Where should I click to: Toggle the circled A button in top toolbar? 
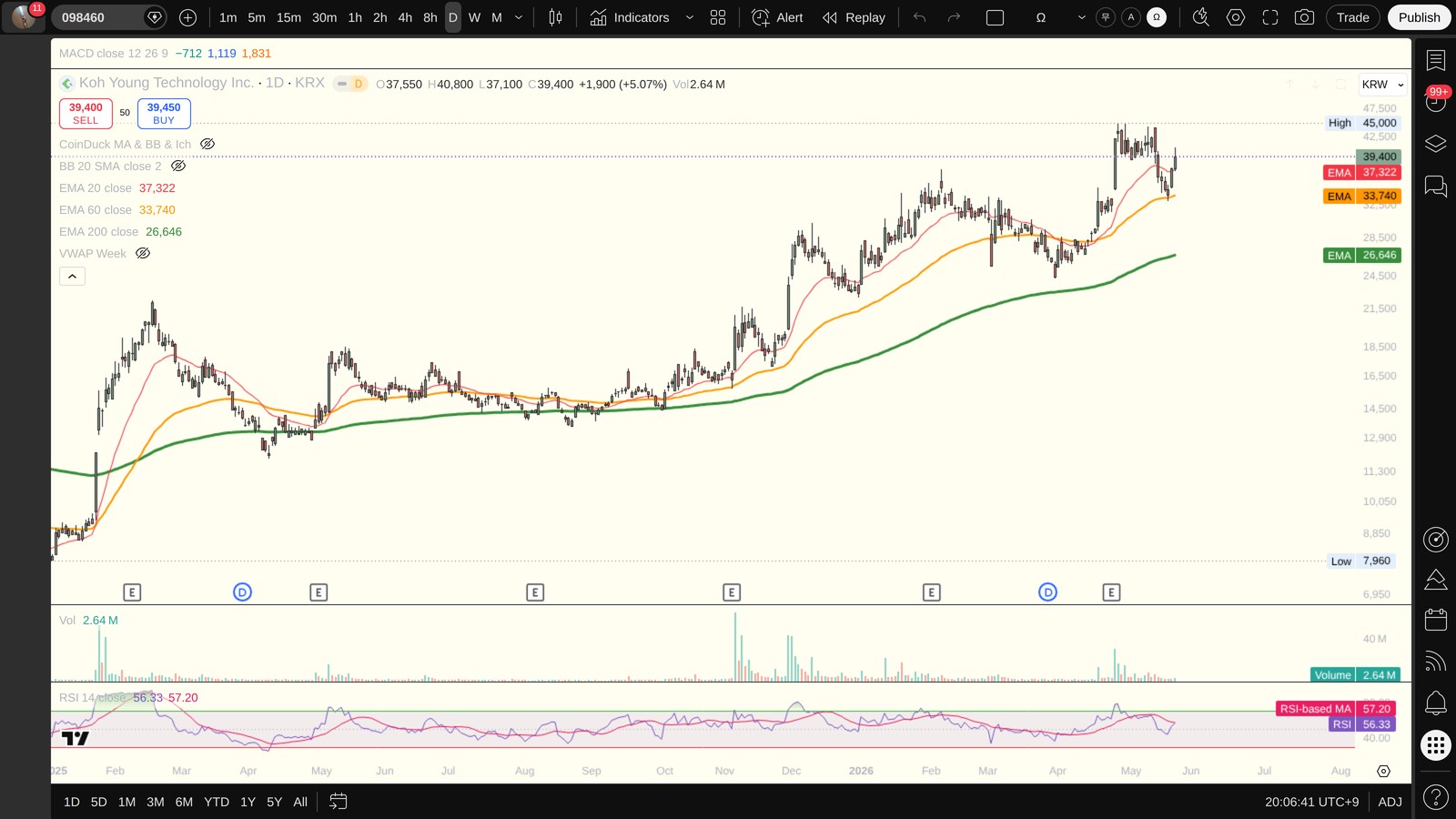pos(1131,17)
